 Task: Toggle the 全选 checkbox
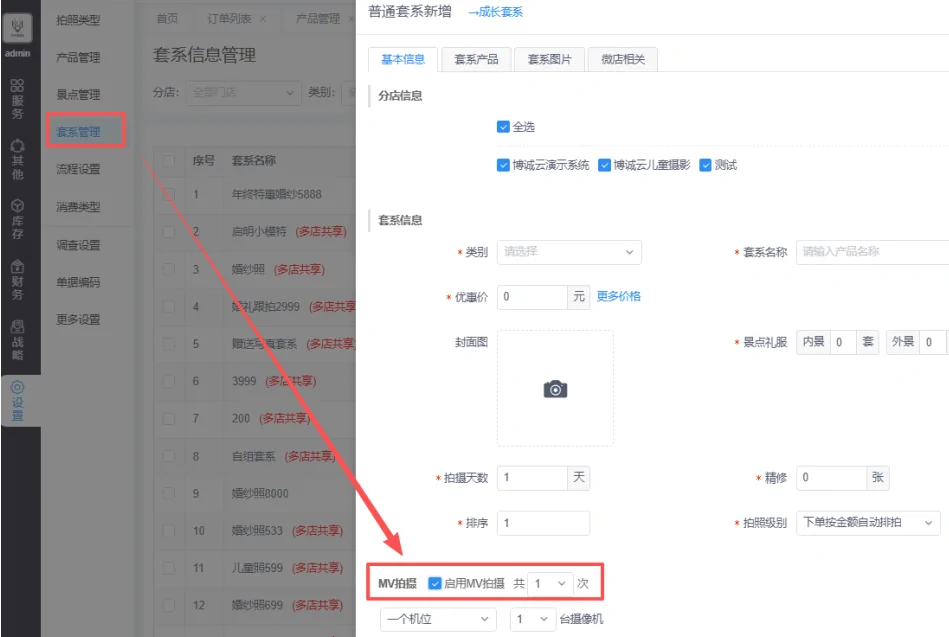pos(503,127)
